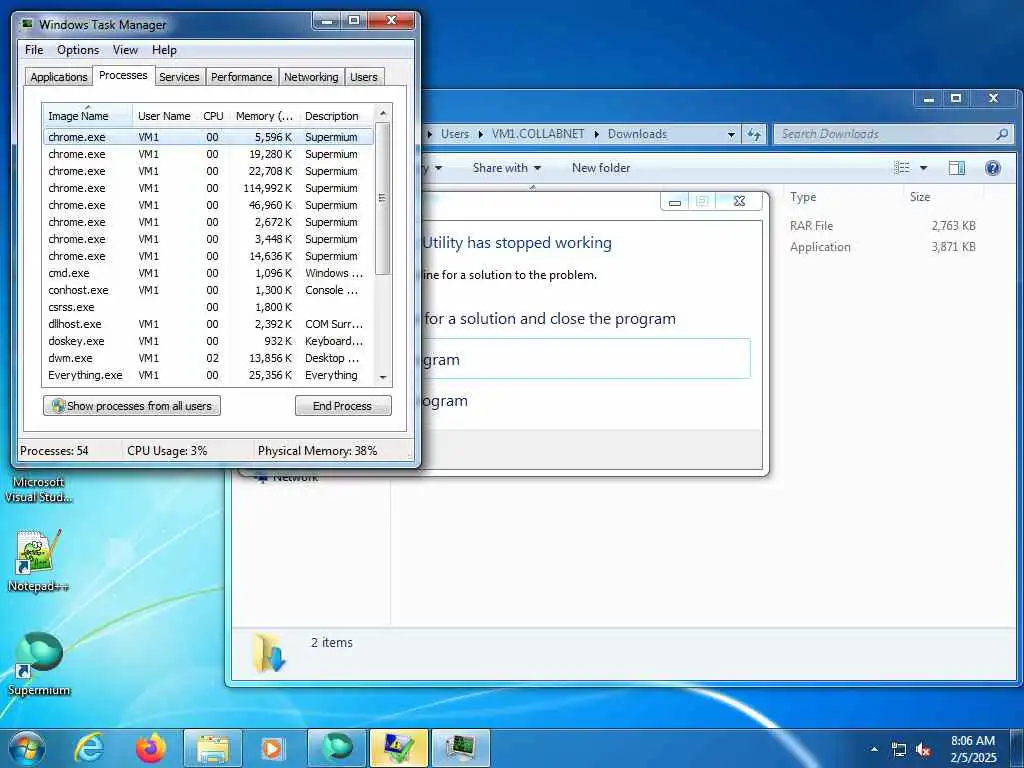Select the dwm.exe process row
The height and width of the screenshot is (768, 1024).
pyautogui.click(x=208, y=358)
